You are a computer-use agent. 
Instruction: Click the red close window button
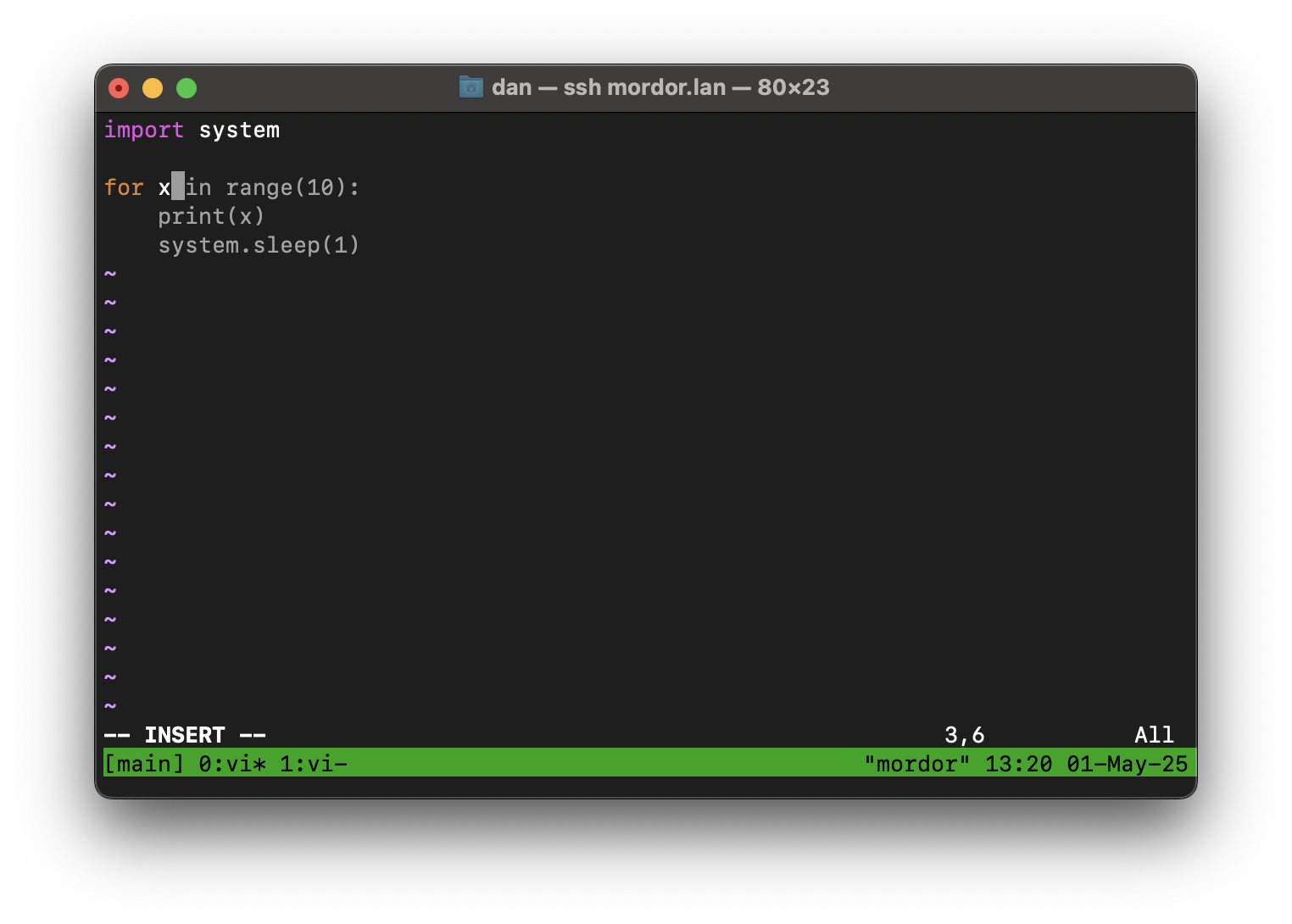(x=119, y=88)
